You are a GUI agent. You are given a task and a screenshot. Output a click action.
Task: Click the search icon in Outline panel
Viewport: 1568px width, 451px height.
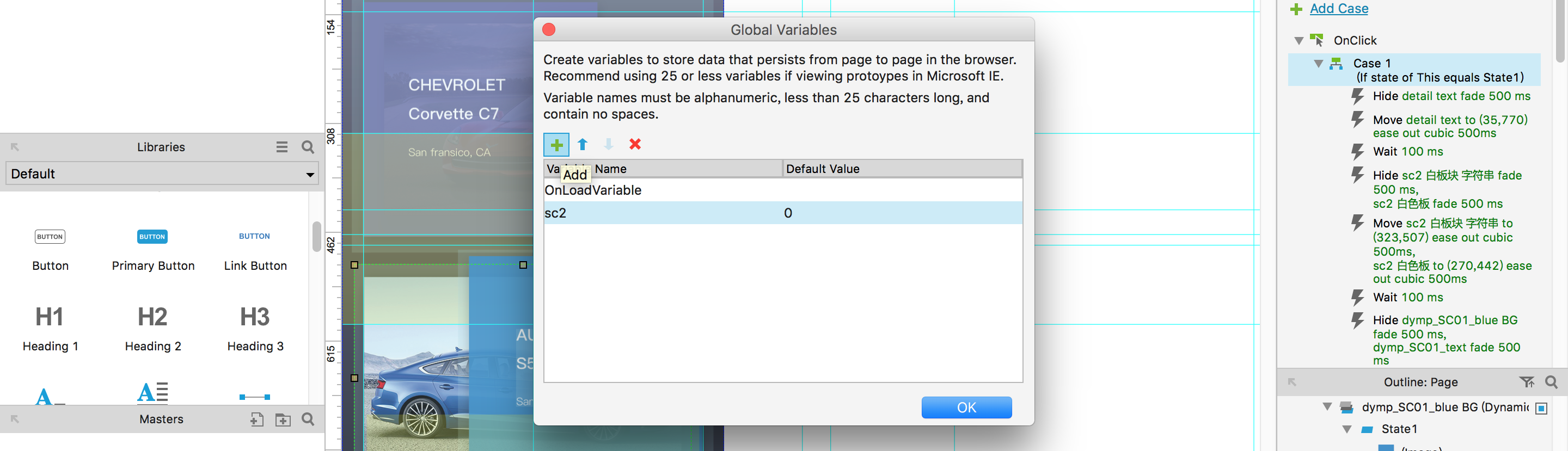[1551, 382]
